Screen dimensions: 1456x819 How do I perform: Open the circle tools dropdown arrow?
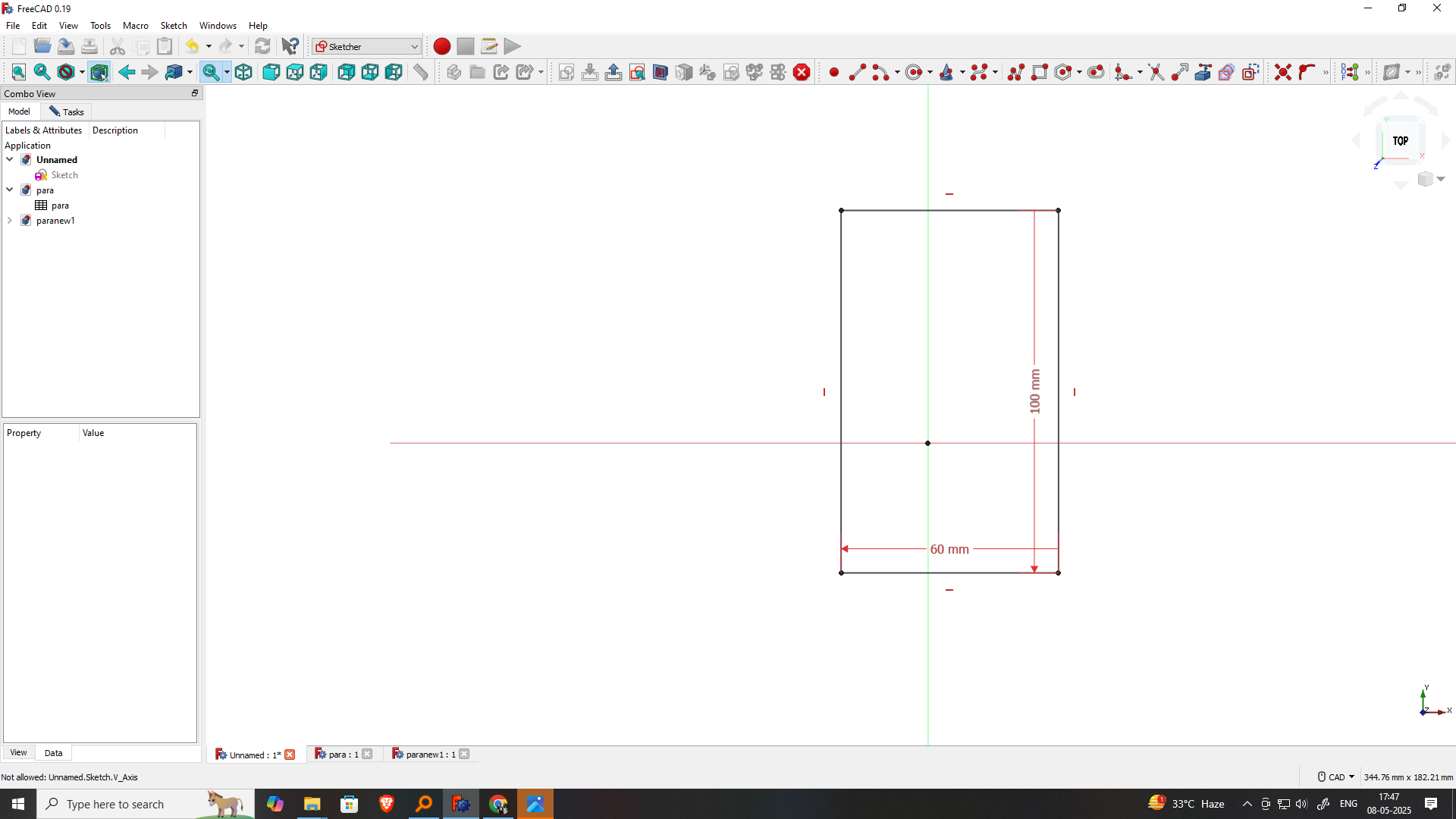(x=930, y=73)
